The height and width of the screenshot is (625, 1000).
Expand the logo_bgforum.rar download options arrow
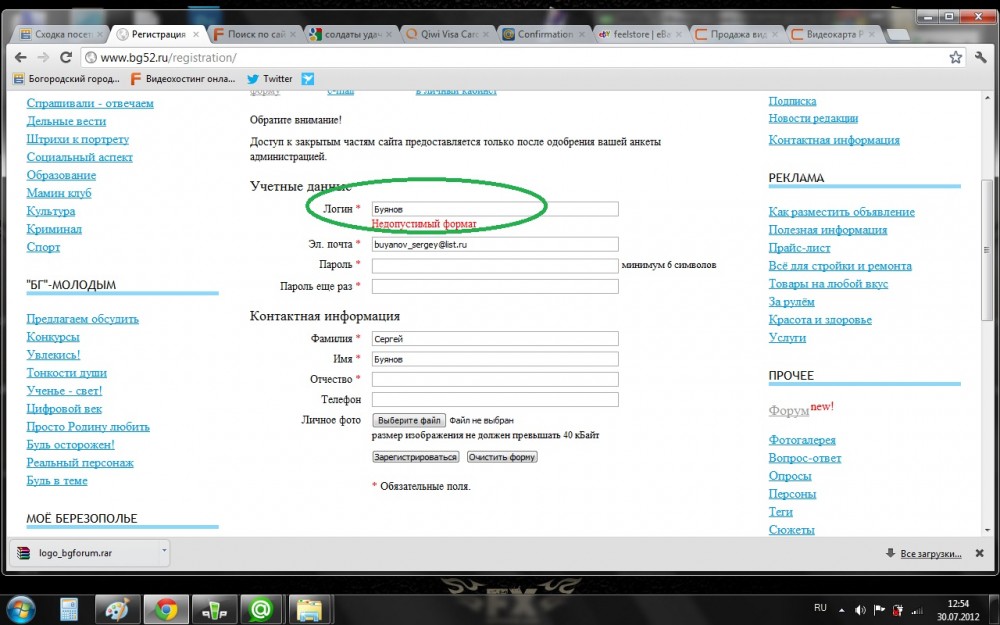(164, 551)
